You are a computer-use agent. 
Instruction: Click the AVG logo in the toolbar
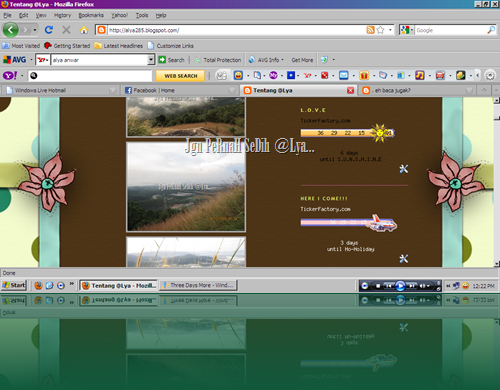pyautogui.click(x=14, y=60)
